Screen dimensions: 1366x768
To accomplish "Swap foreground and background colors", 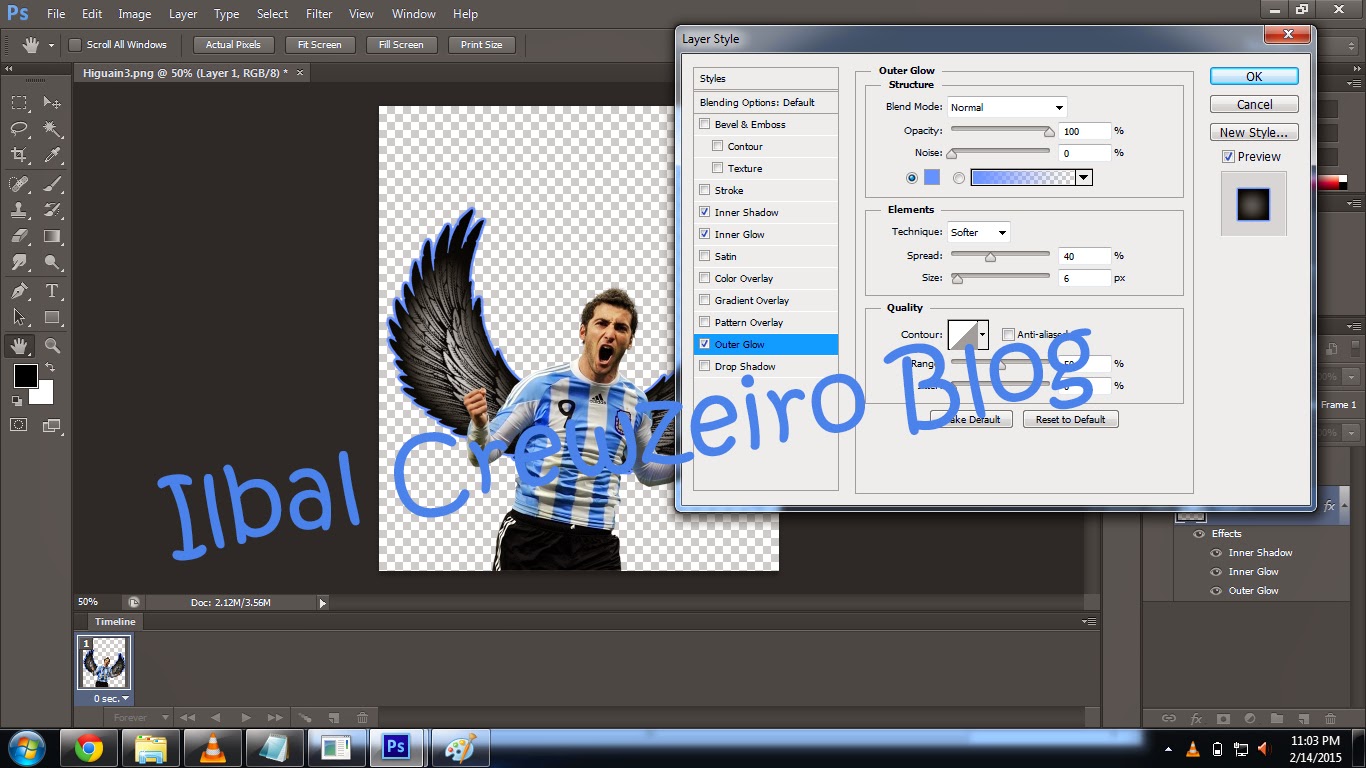I will 50,368.
